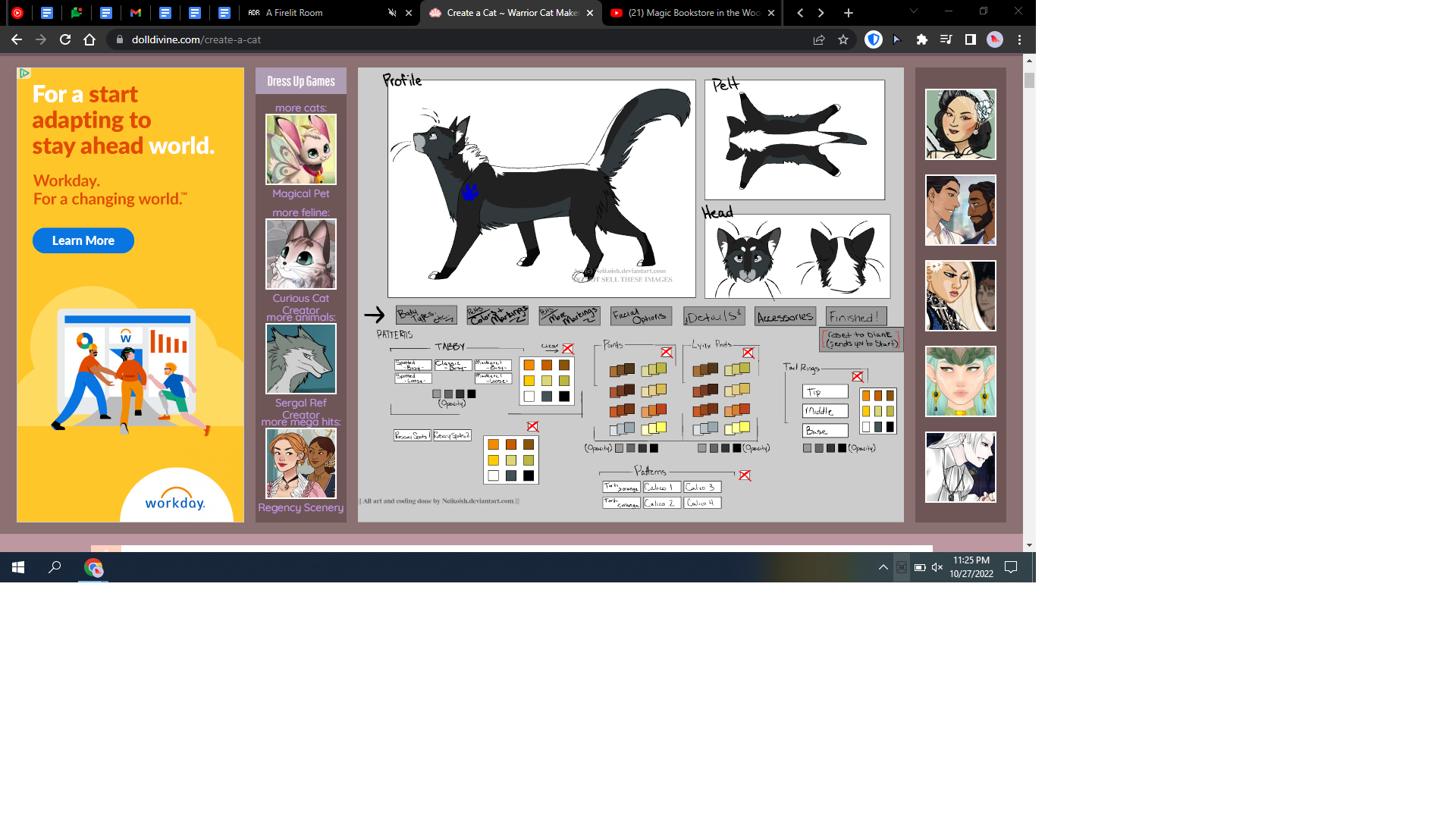
Task: Clear the Points markings red X
Action: coord(667,353)
